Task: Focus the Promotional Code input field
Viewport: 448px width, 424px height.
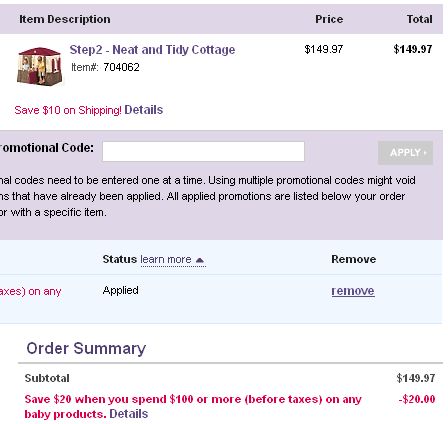Action: click(203, 152)
